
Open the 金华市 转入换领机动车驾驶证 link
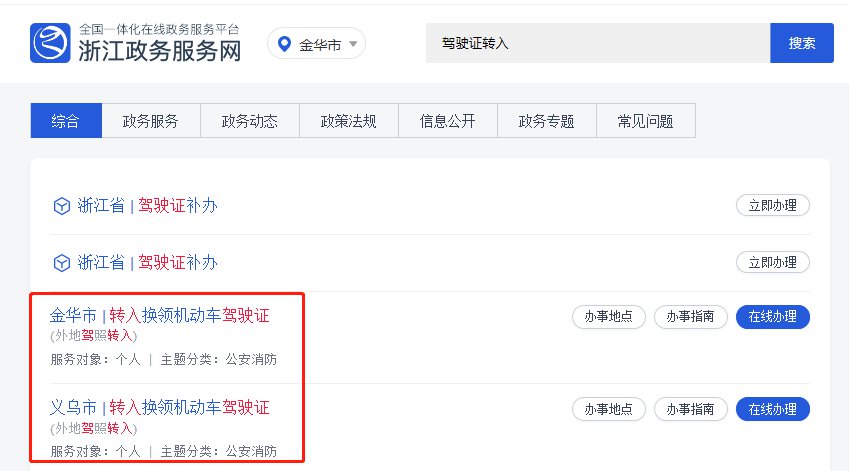pyautogui.click(x=160, y=316)
